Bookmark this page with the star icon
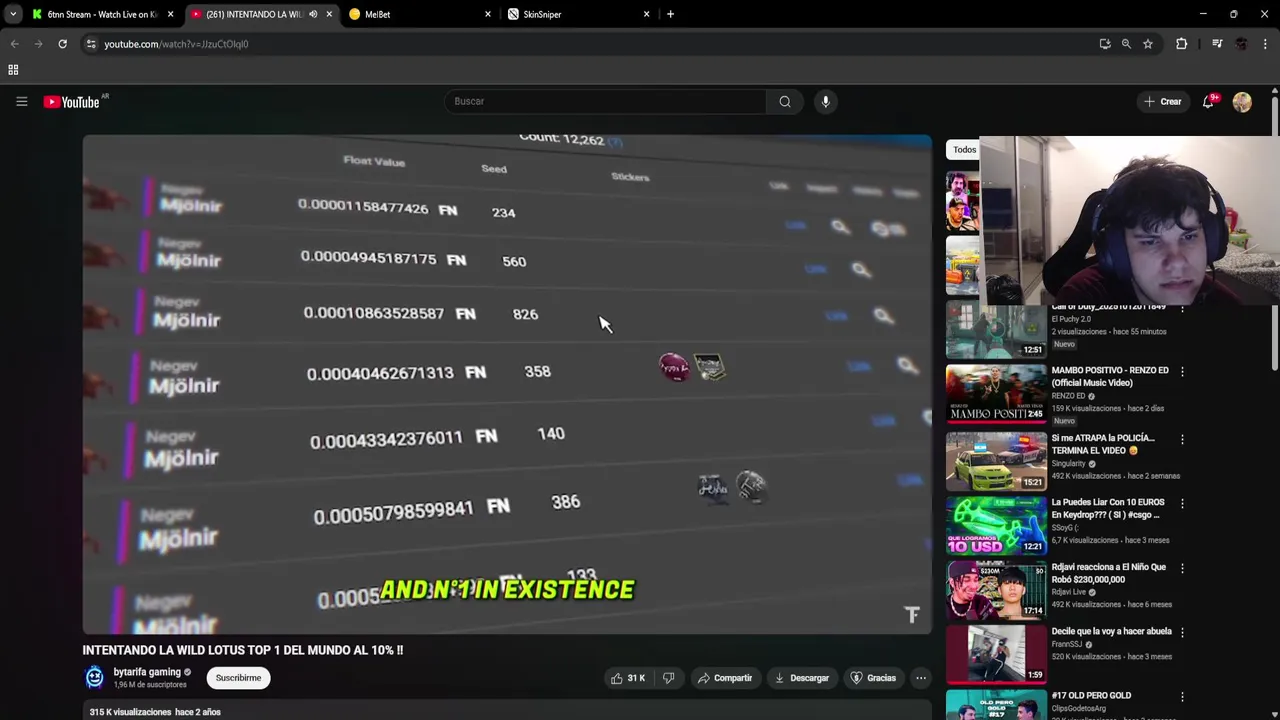This screenshot has height=720, width=1280. (1148, 44)
